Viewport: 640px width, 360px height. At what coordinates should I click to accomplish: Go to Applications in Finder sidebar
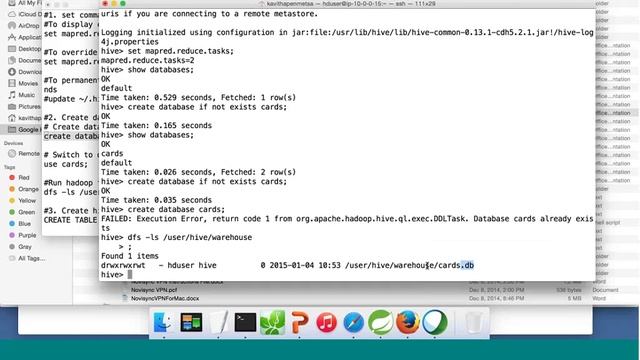coord(25,37)
